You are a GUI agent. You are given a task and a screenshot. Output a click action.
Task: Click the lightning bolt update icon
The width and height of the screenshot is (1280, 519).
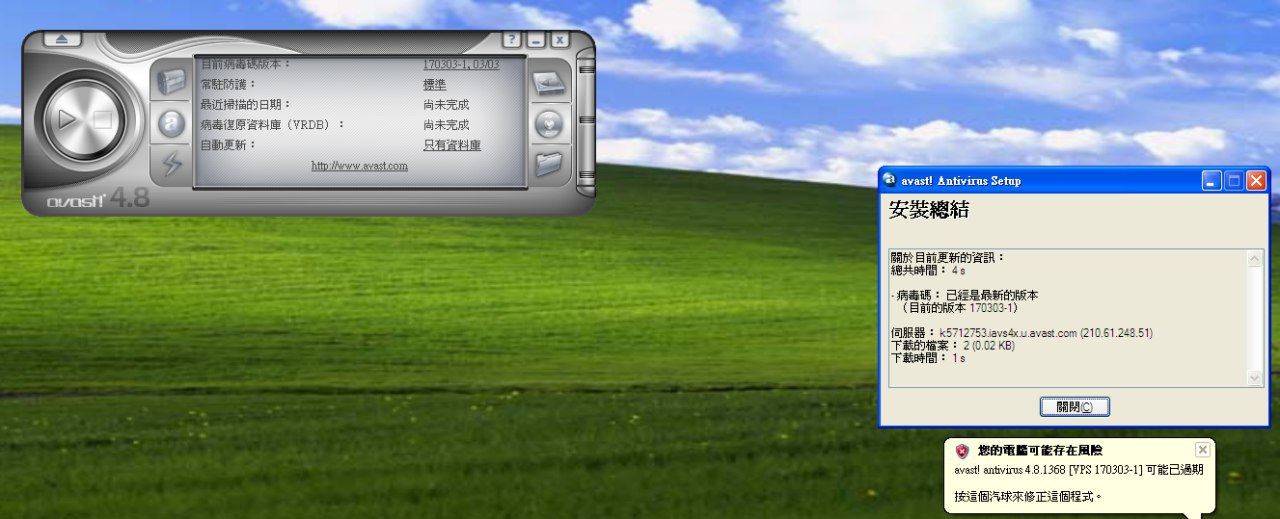(171, 163)
